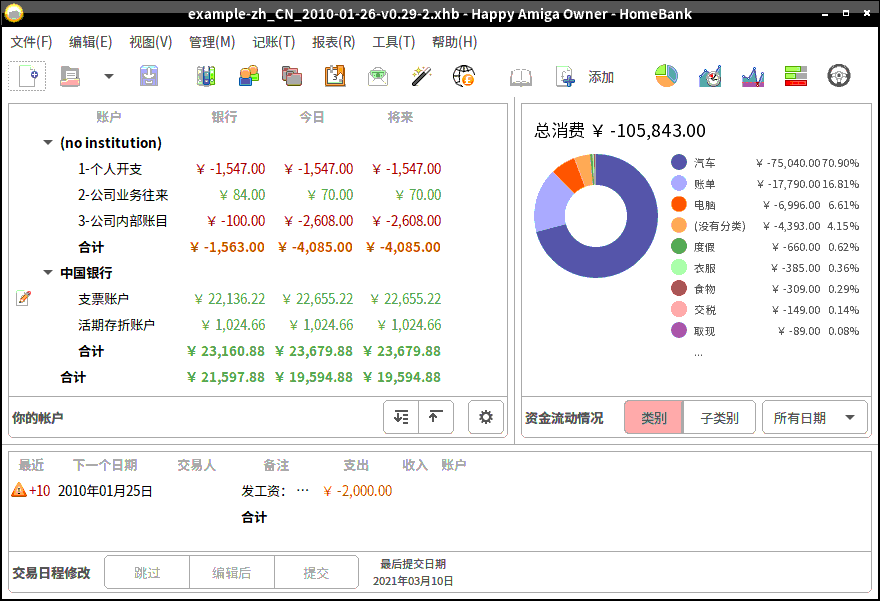Open the accounts manager toolbar icon
The height and width of the screenshot is (601, 880).
206,76
